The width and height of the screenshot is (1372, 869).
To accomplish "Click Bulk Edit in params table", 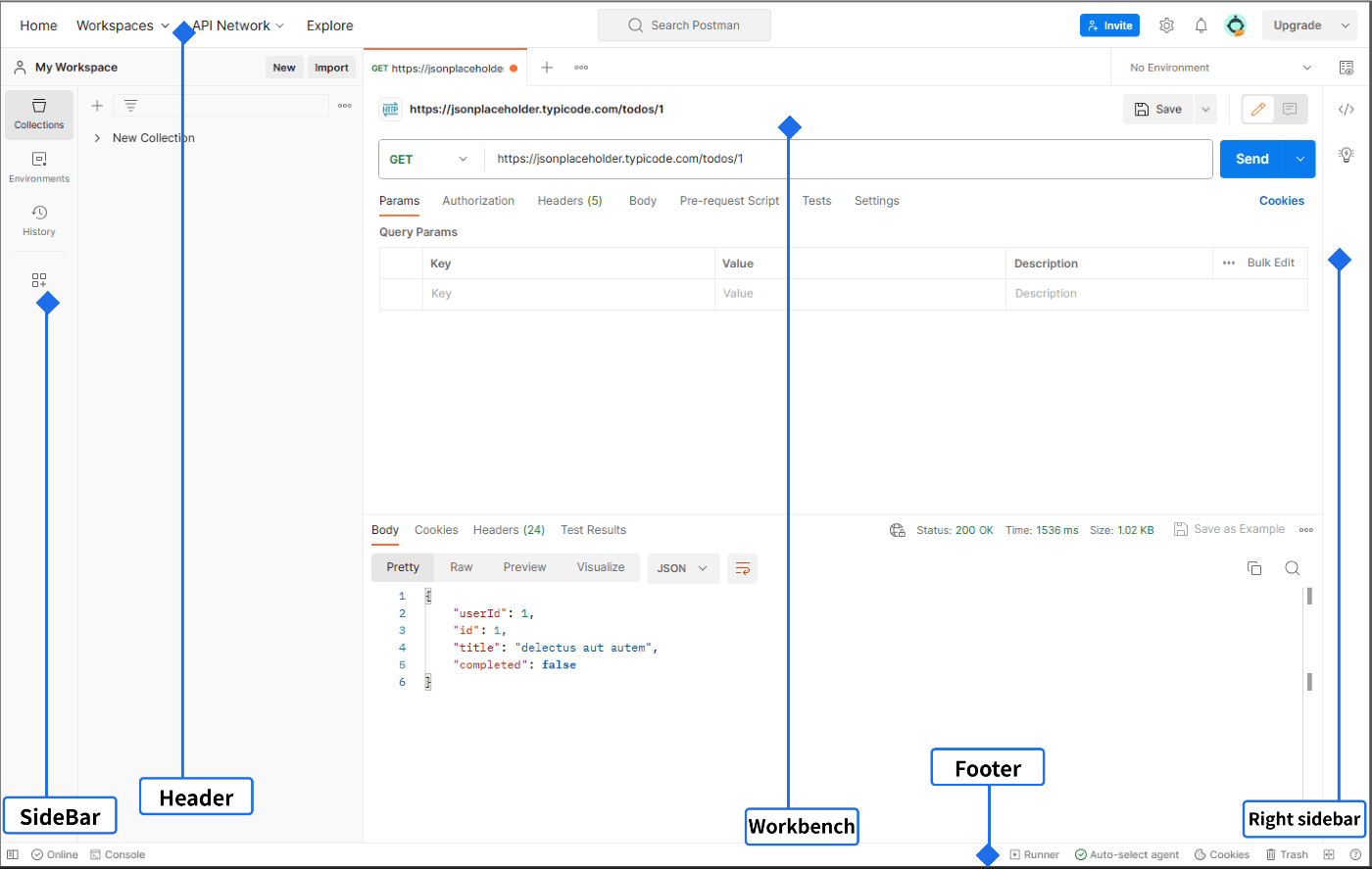I will (x=1271, y=263).
